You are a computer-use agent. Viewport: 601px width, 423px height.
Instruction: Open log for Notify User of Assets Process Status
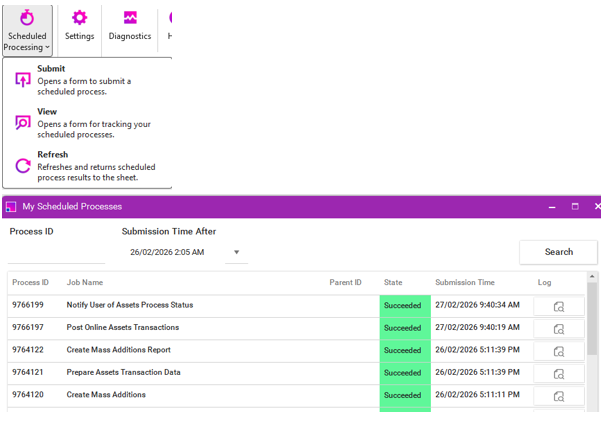pos(559,306)
